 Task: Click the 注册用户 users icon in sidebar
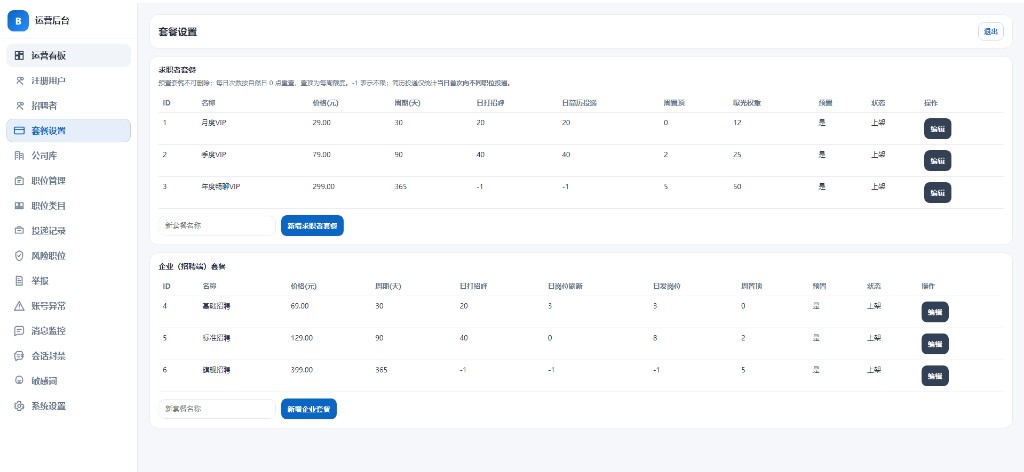[x=20, y=80]
